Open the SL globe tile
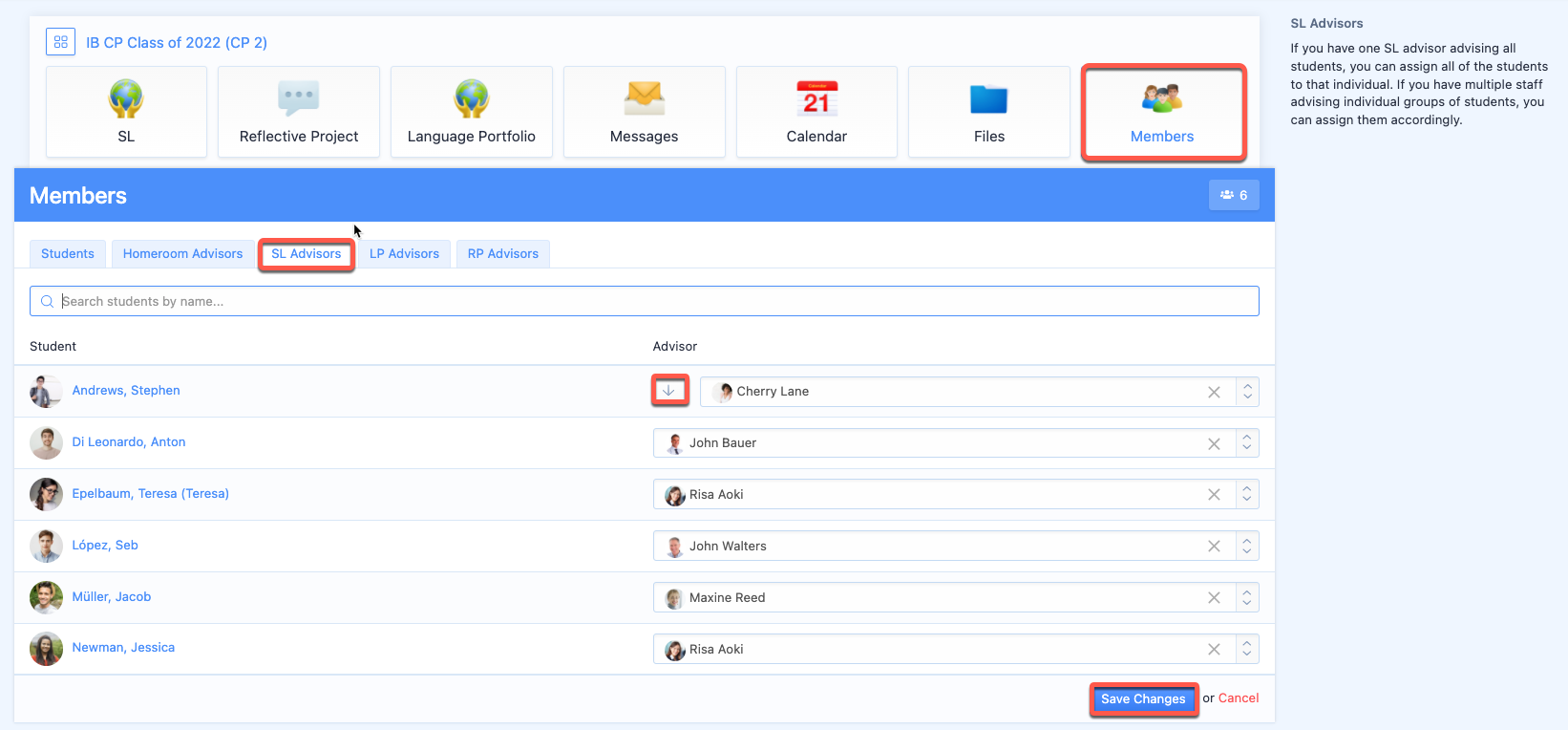 pos(126,112)
